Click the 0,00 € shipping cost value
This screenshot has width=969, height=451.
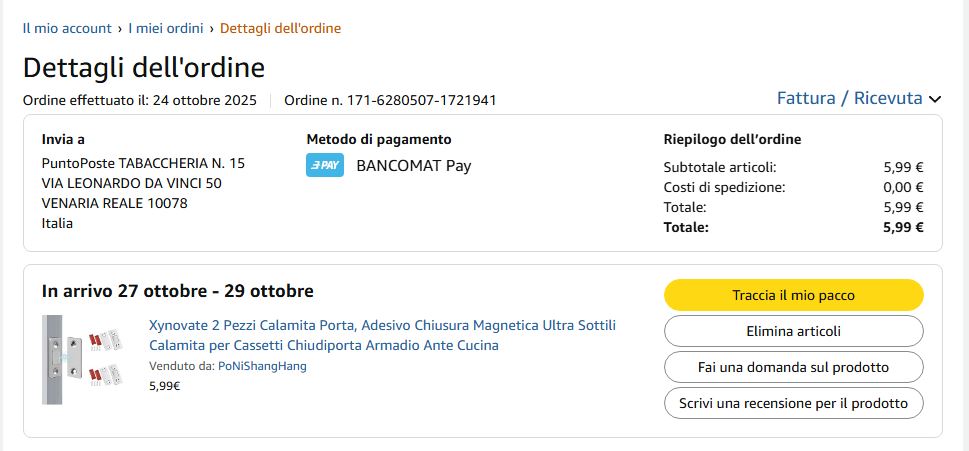[x=903, y=187]
